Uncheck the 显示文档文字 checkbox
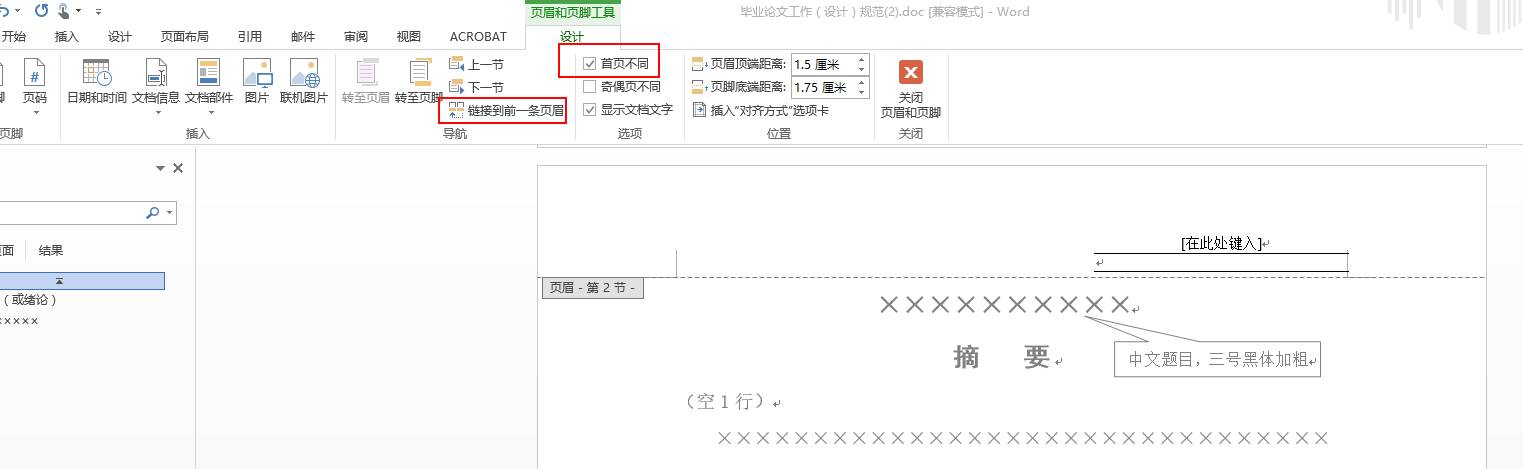Viewport: 1523px width, 469px height. click(x=590, y=110)
